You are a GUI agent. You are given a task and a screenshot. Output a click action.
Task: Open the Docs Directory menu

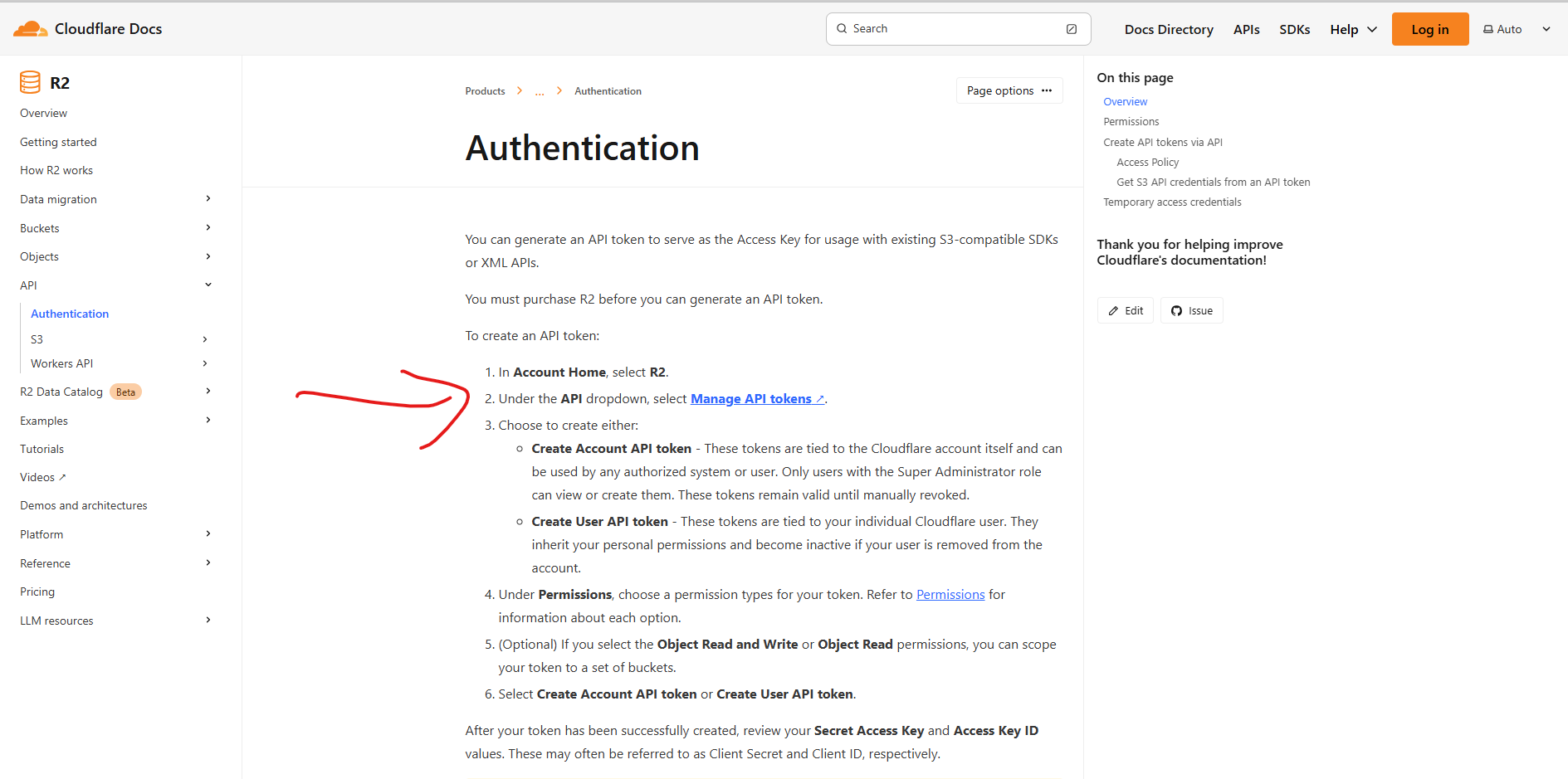1169,29
